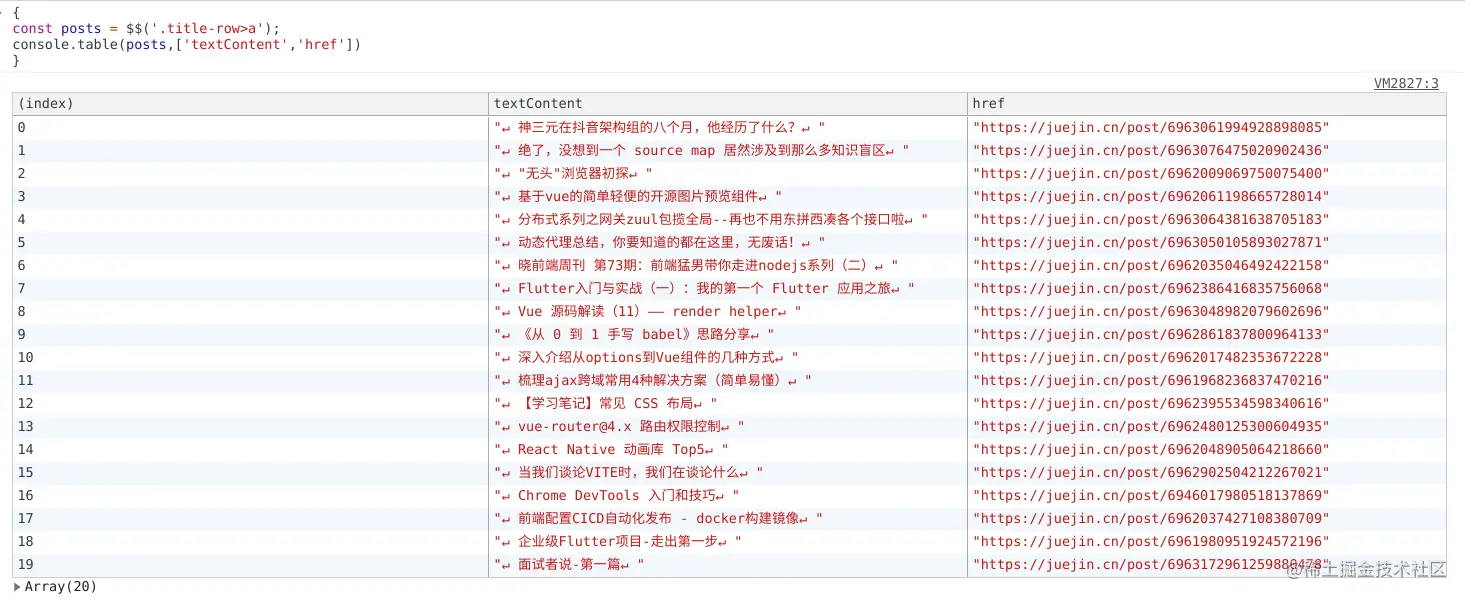Select the href link ending 6962017482353672228
The image size is (1465, 598).
coord(1152,357)
